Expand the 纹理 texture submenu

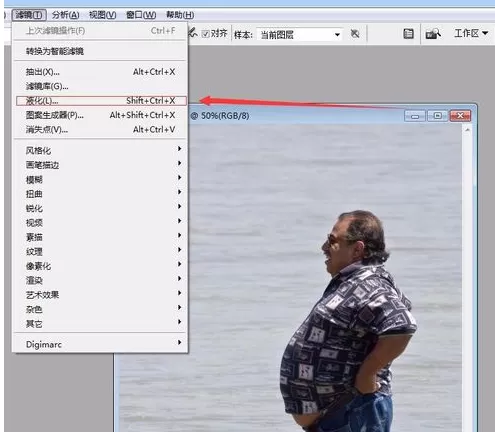(100, 251)
